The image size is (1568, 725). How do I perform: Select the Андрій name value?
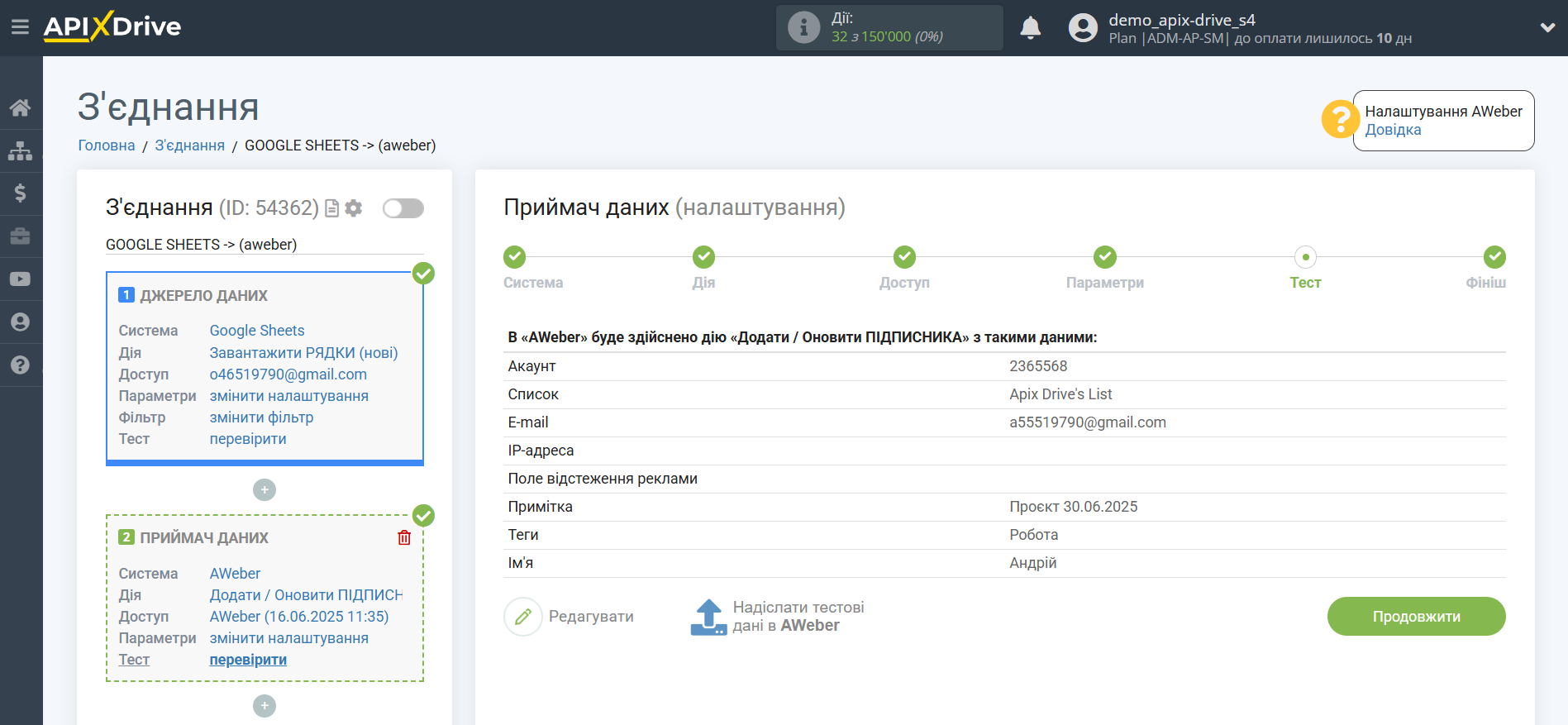(1032, 563)
